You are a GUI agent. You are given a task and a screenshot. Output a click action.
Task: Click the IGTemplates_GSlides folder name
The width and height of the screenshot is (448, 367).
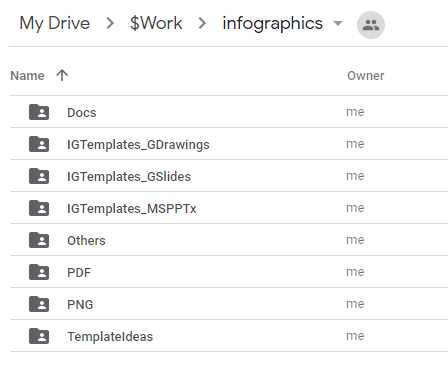[129, 177]
